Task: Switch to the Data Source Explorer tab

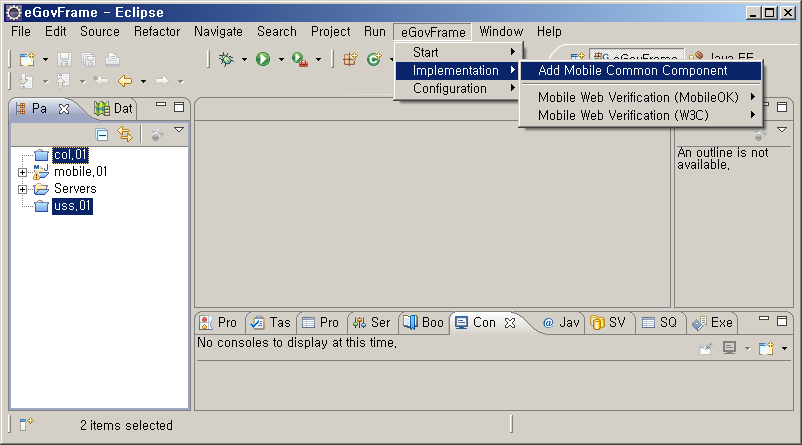Action: (x=114, y=108)
